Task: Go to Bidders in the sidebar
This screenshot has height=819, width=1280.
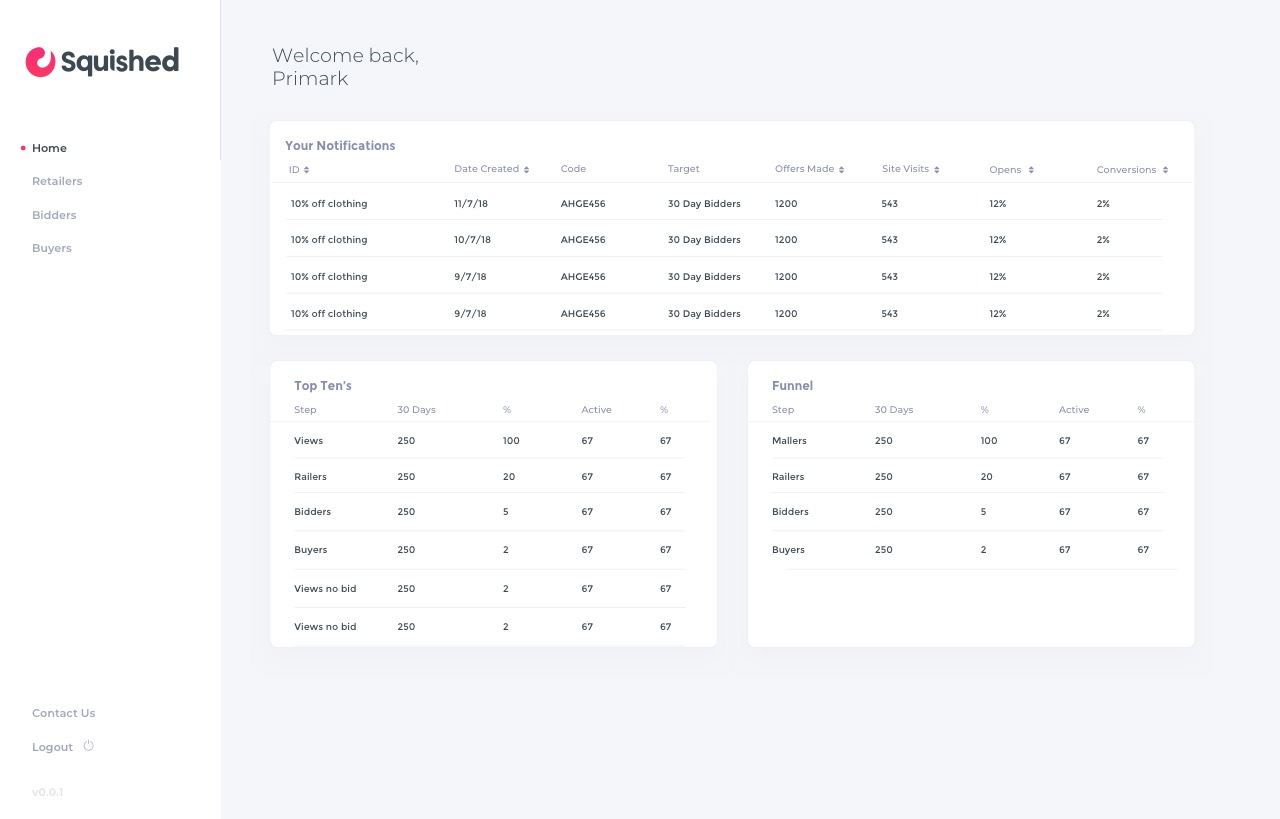Action: coord(54,215)
